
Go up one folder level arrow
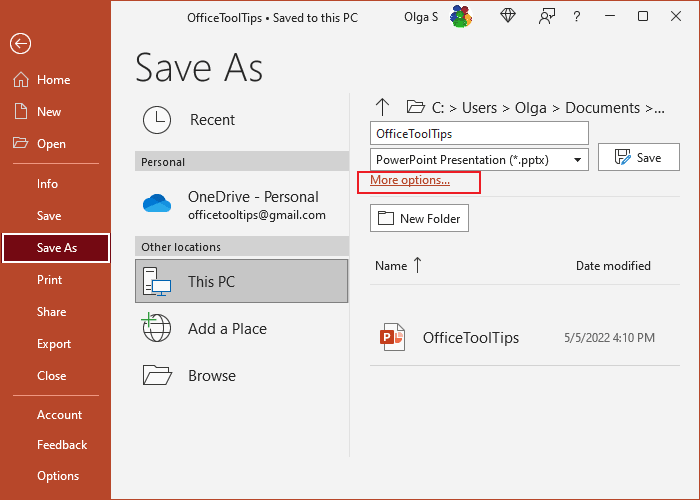382,108
